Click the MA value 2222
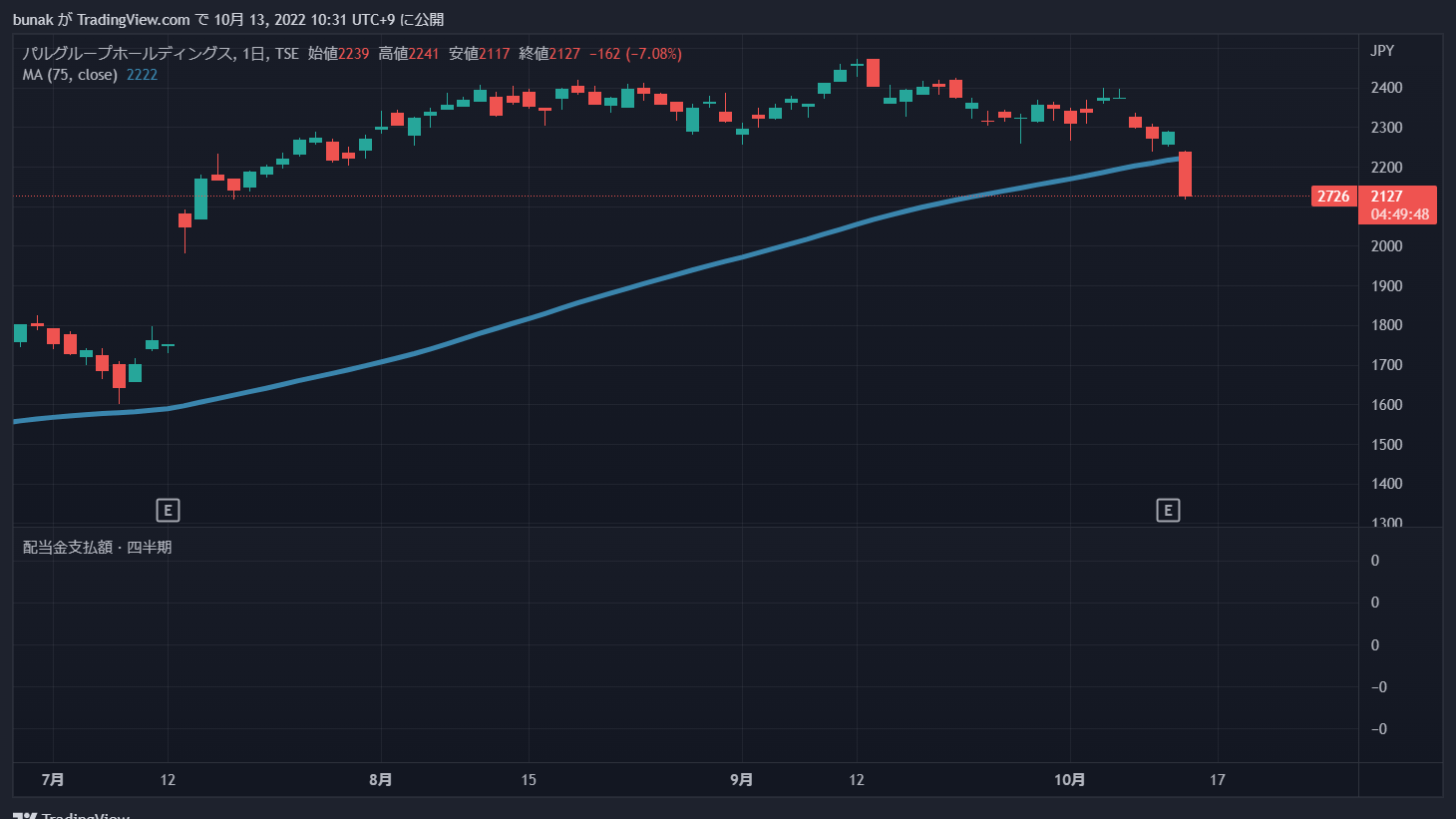This screenshot has width=1456, height=819. [142, 75]
